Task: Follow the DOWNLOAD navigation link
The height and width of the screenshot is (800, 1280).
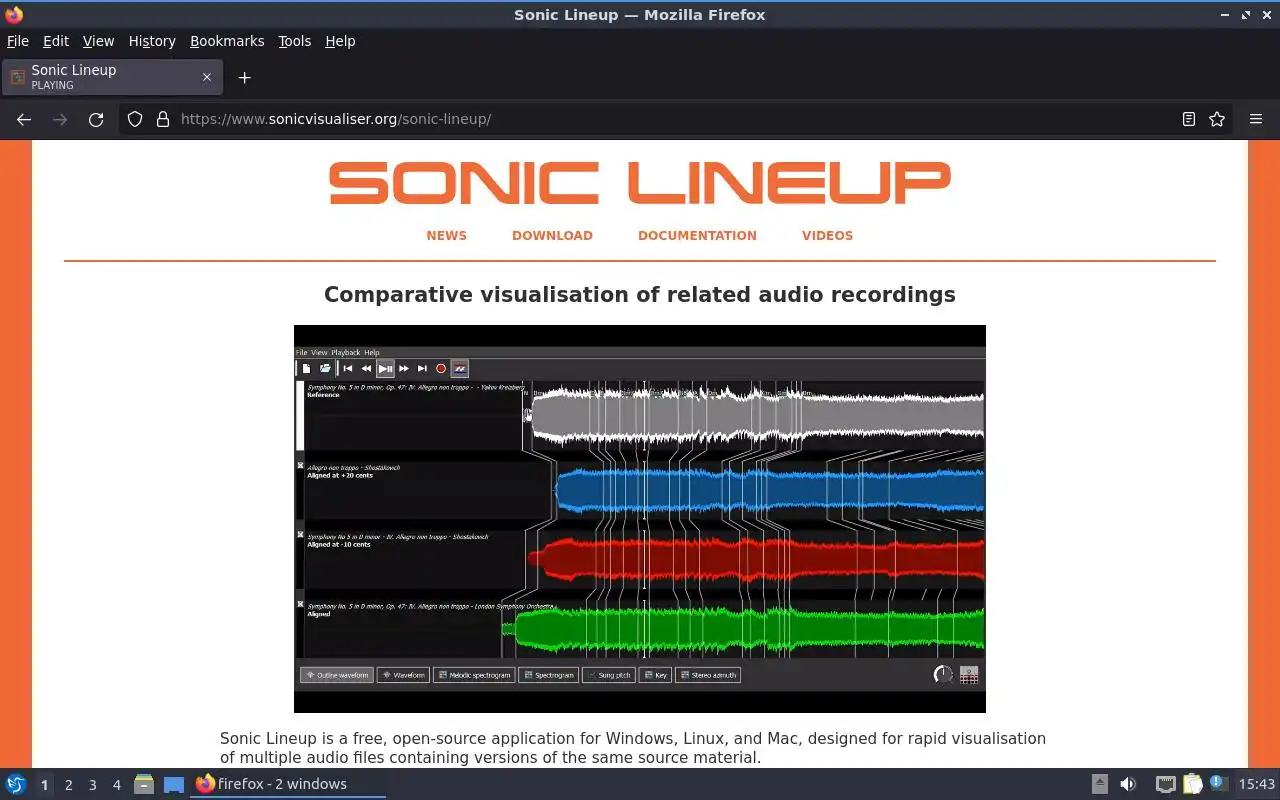Action: tap(552, 235)
